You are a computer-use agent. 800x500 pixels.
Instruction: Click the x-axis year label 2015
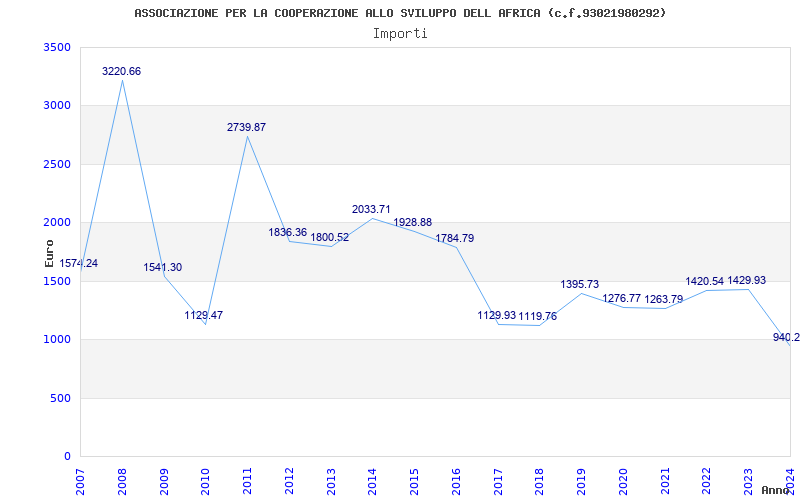(414, 482)
